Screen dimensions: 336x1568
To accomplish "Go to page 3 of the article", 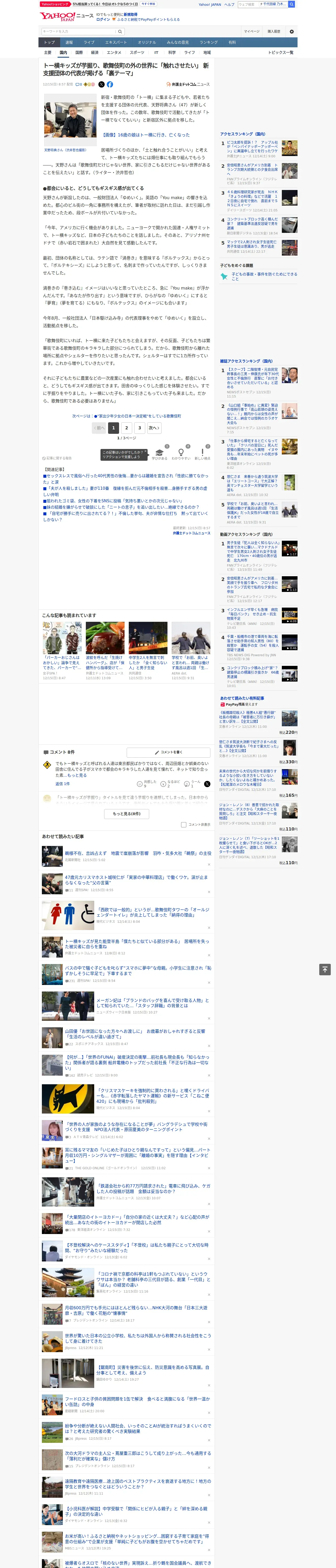I will click(x=140, y=428).
